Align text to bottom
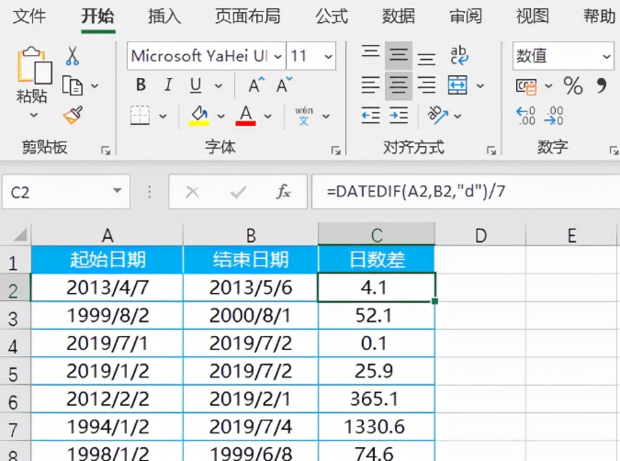Image resolution: width=620 pixels, height=461 pixels. [x=427, y=59]
